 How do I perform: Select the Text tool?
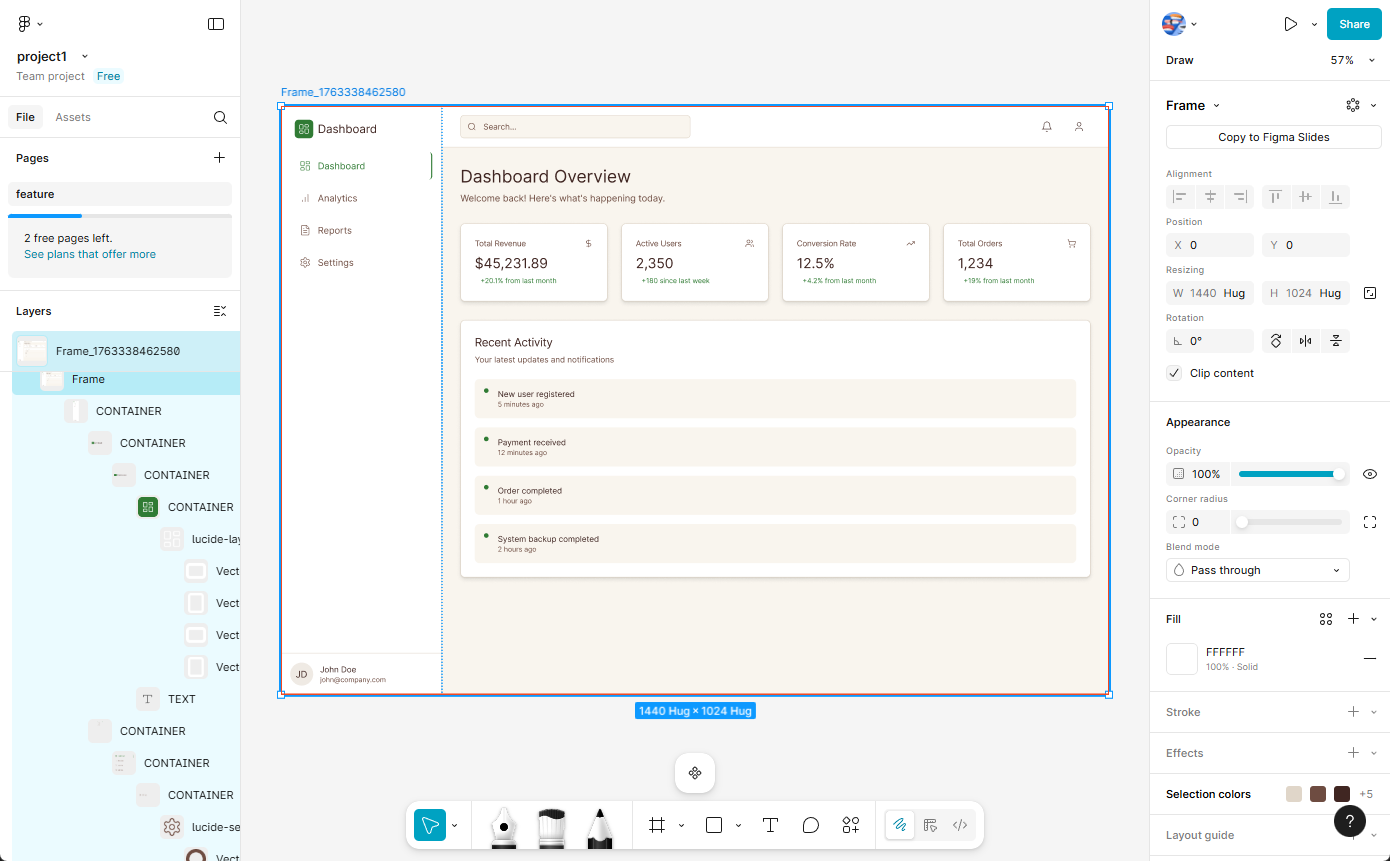pyautogui.click(x=770, y=825)
